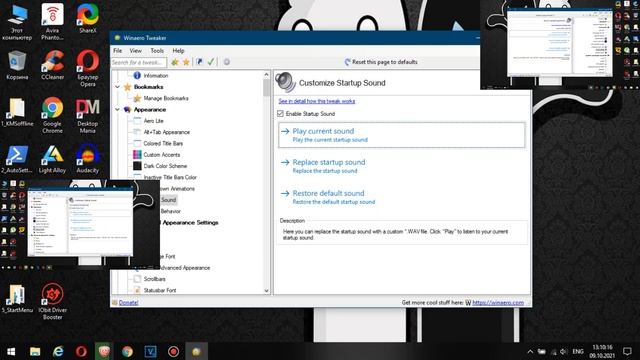Image resolution: width=640 pixels, height=360 pixels.
Task: Open the View menu
Action: [136, 51]
